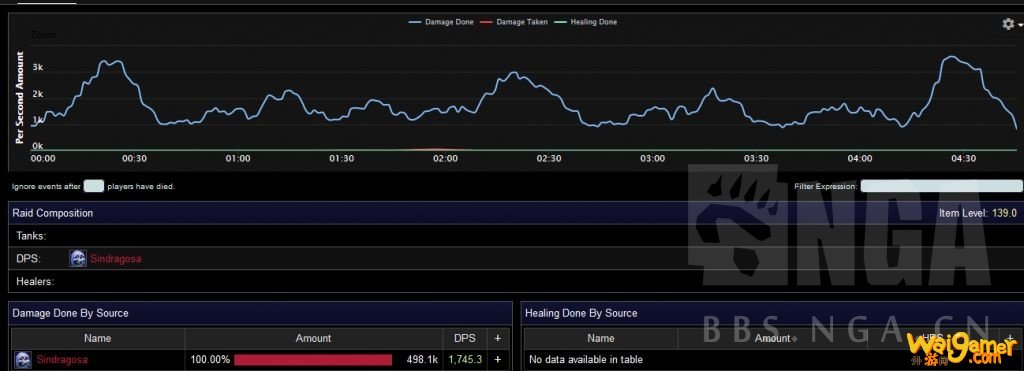
Task: Sort the healing table by Amount
Action: [x=773, y=338]
